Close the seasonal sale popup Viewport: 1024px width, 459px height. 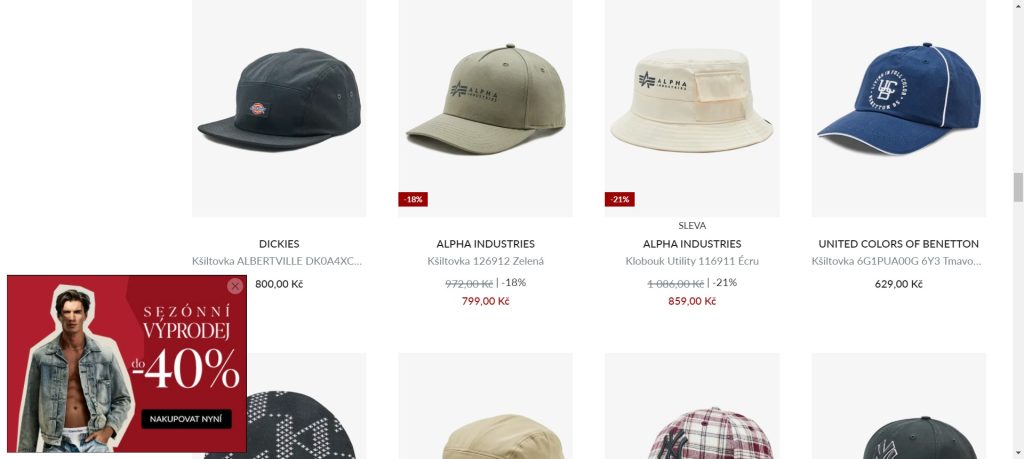coord(235,286)
